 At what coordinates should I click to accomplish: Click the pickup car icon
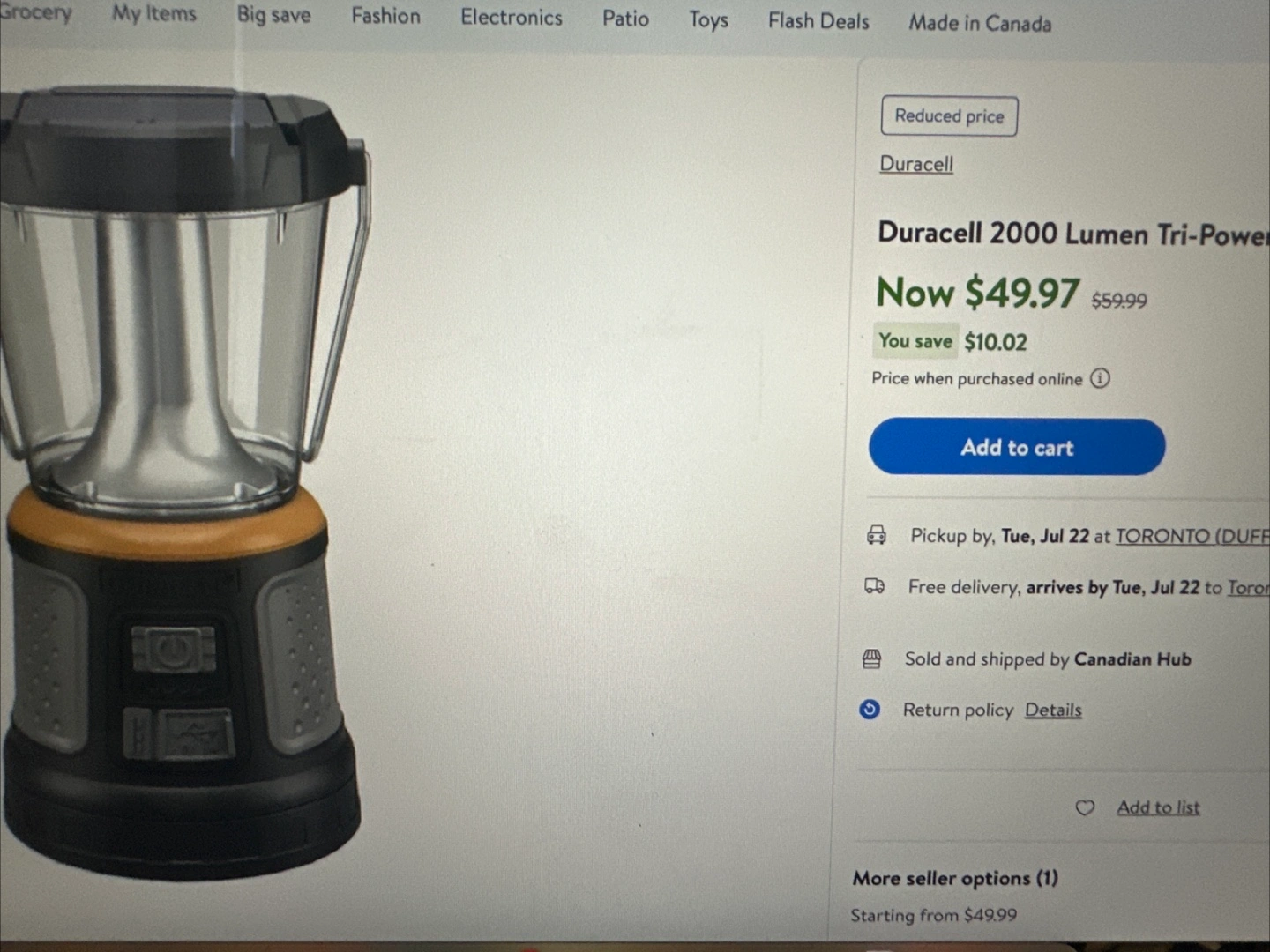(876, 535)
